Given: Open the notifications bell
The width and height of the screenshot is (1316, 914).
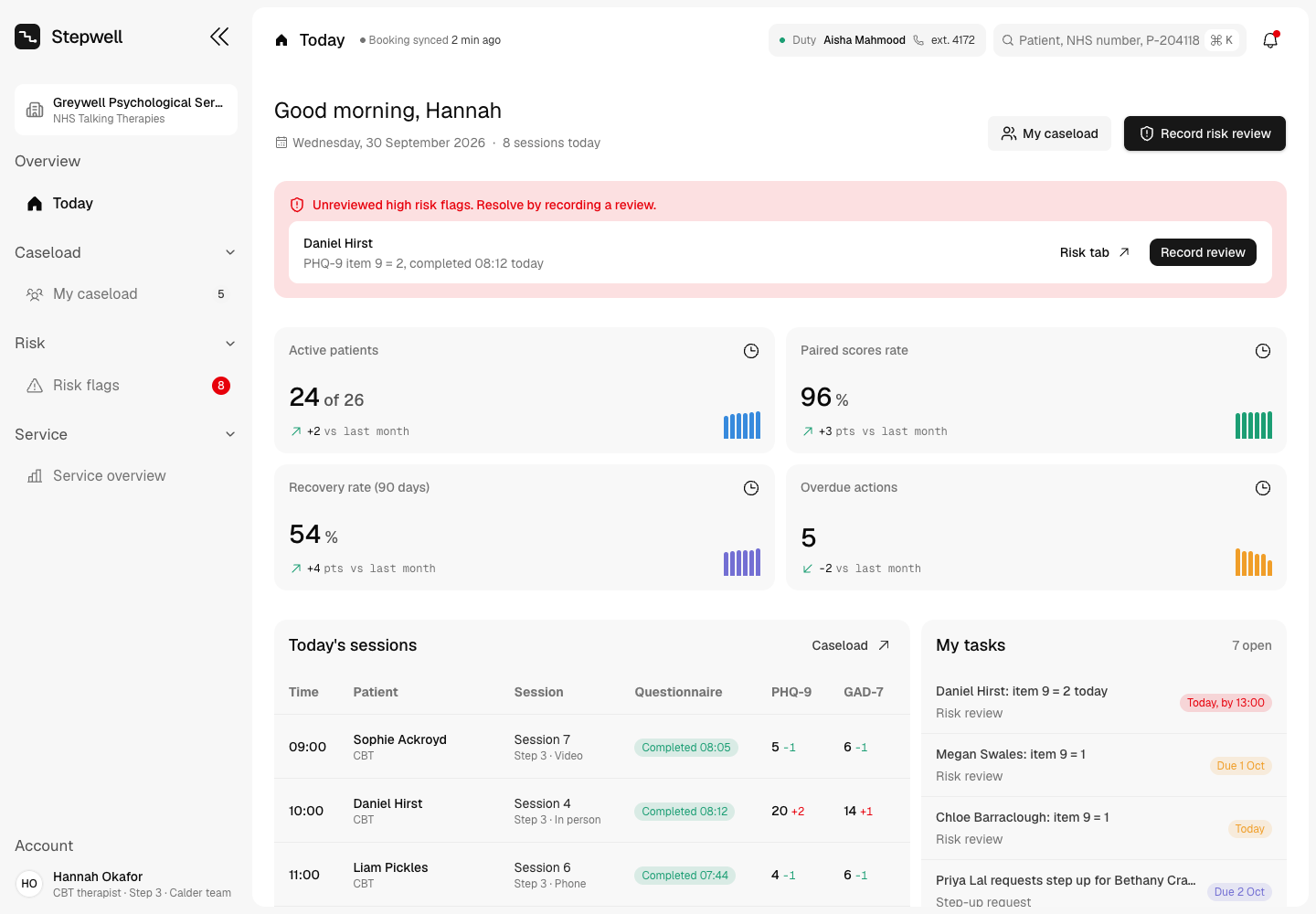Looking at the screenshot, I should (x=1270, y=40).
